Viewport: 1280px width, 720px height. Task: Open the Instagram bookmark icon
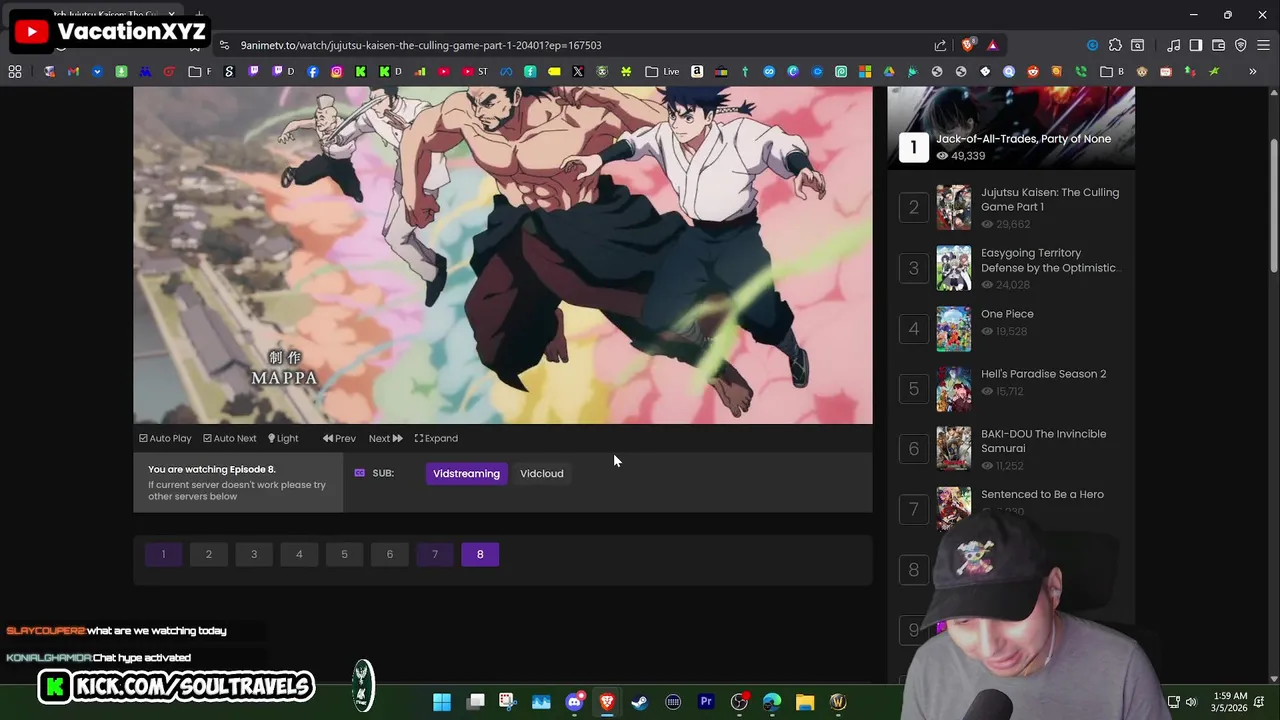coord(337,72)
